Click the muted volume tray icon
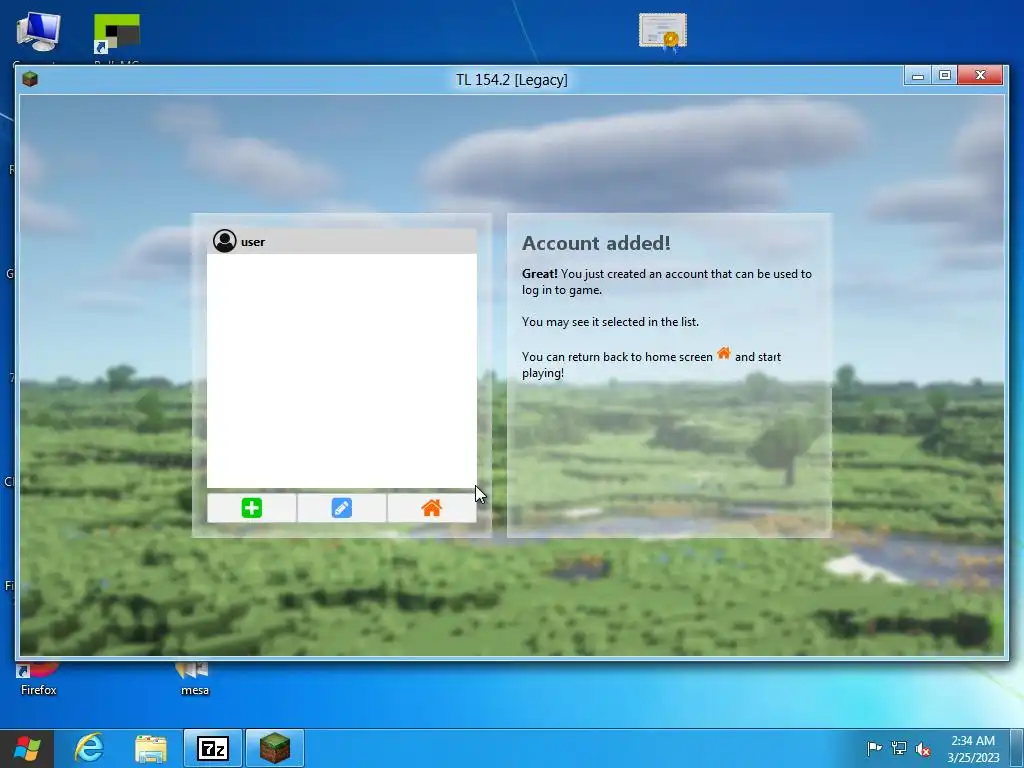This screenshot has width=1024, height=768. tap(923, 748)
